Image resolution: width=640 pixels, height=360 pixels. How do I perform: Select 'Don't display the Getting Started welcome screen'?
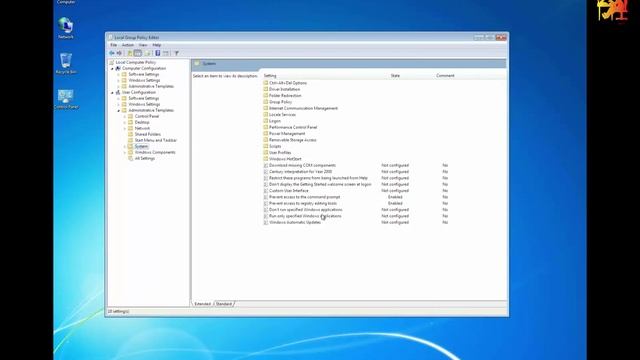pyautogui.click(x=320, y=184)
